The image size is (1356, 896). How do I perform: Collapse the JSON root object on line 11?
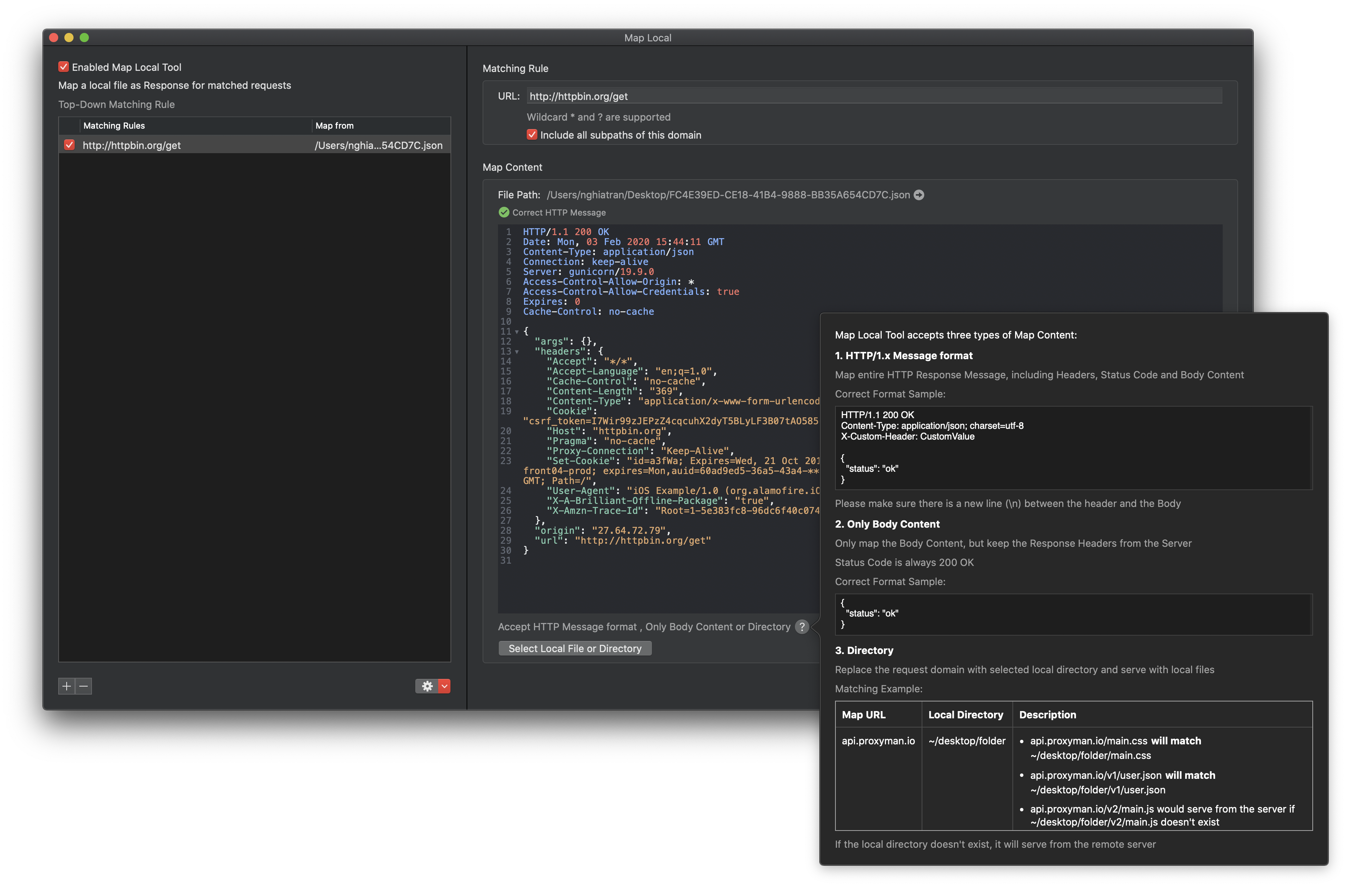pos(517,332)
